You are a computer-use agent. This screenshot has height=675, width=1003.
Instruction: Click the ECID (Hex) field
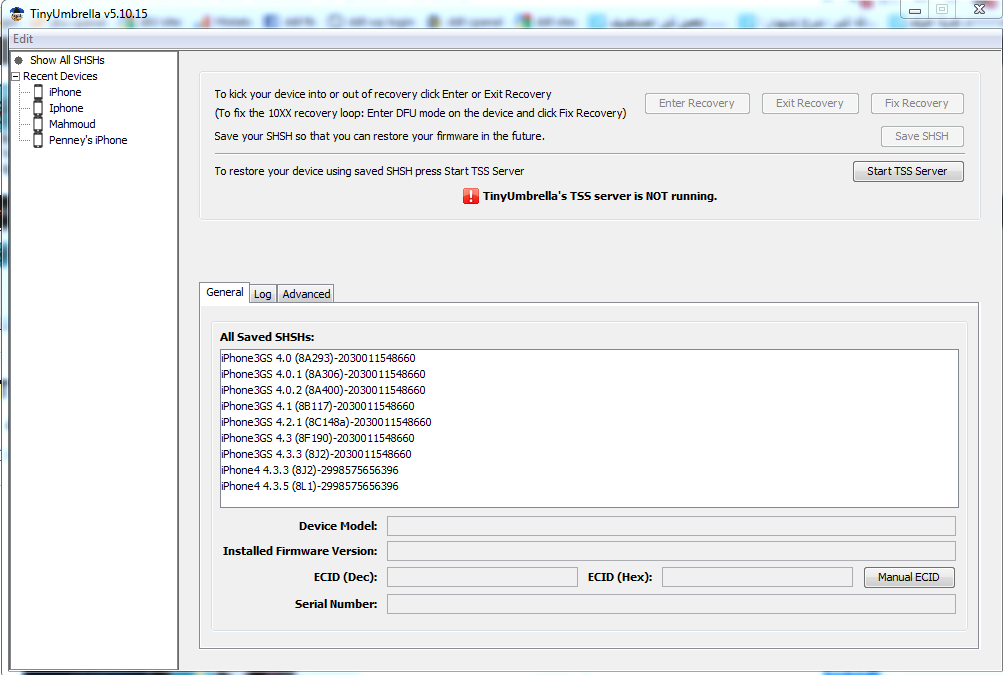tap(757, 577)
